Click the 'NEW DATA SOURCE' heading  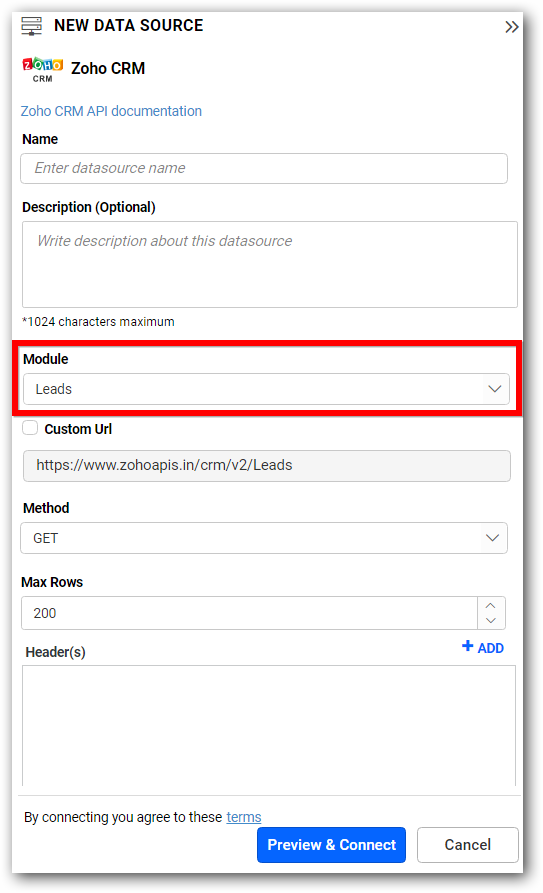129,26
